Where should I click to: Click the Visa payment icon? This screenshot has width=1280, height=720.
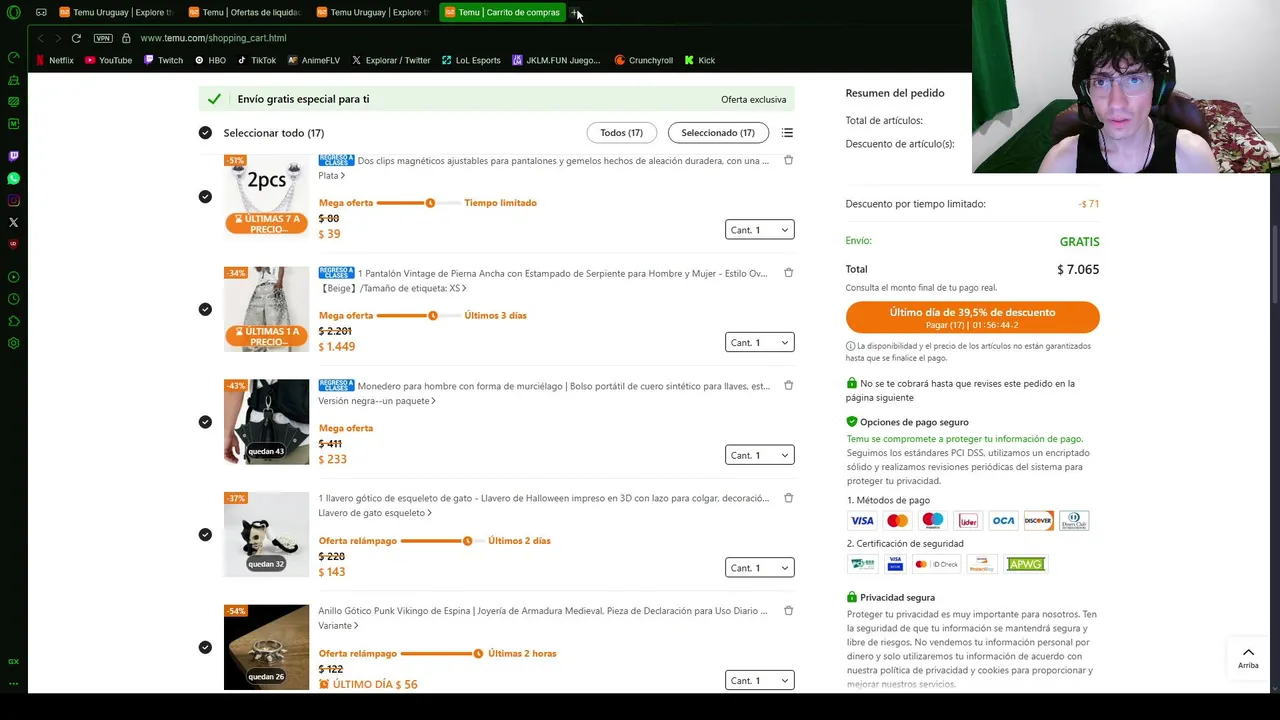tap(862, 520)
